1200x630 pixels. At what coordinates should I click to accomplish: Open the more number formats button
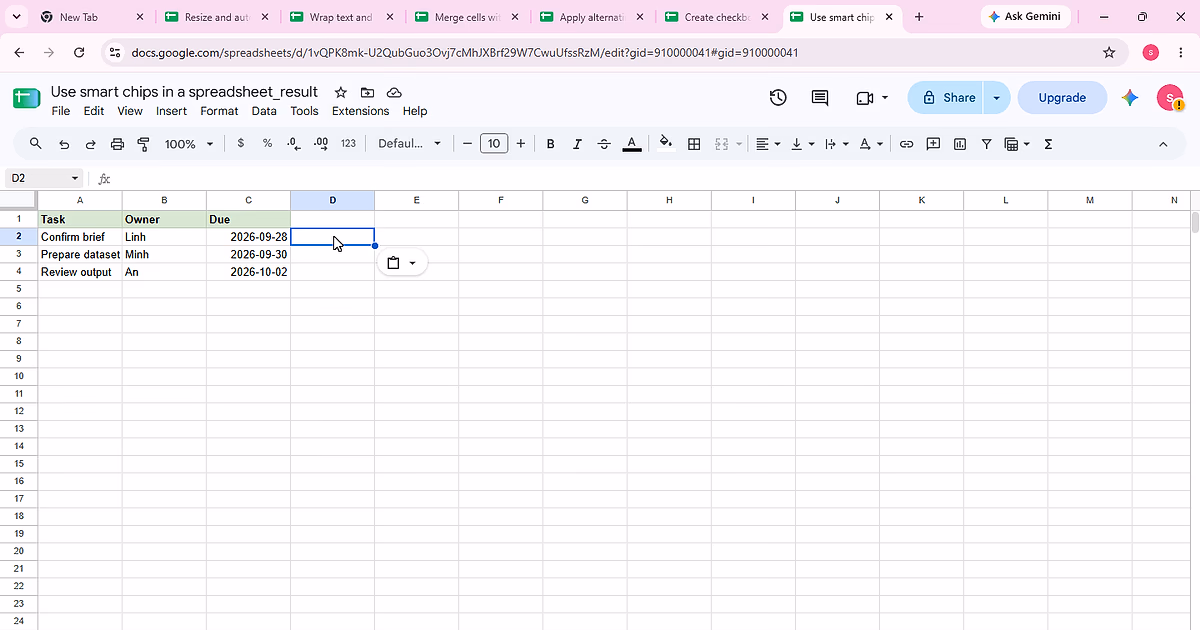point(348,144)
